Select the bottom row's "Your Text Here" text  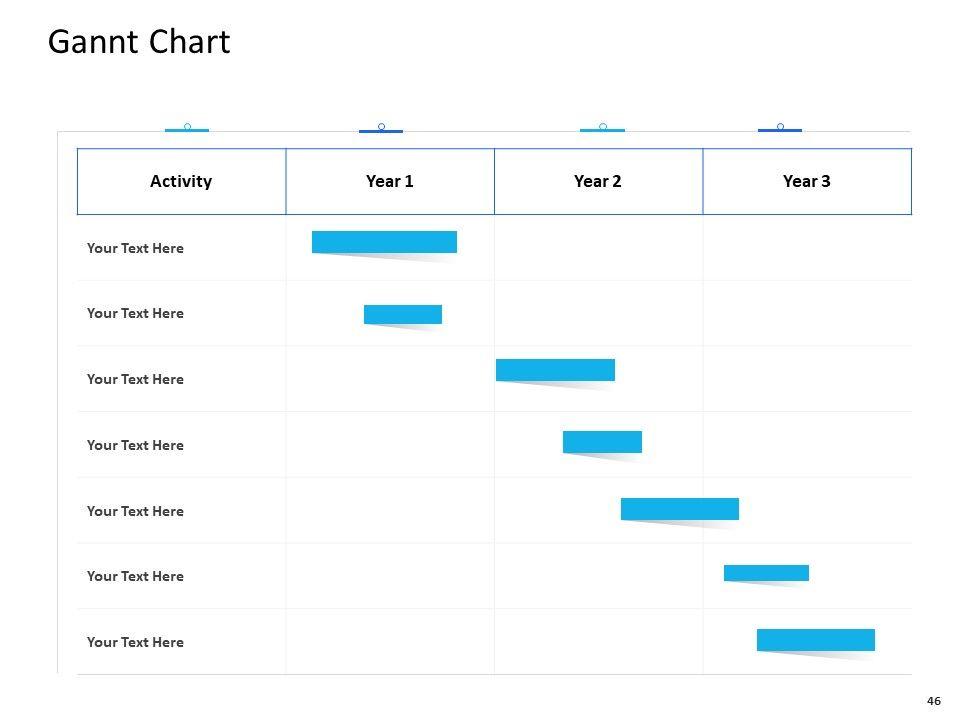[135, 642]
